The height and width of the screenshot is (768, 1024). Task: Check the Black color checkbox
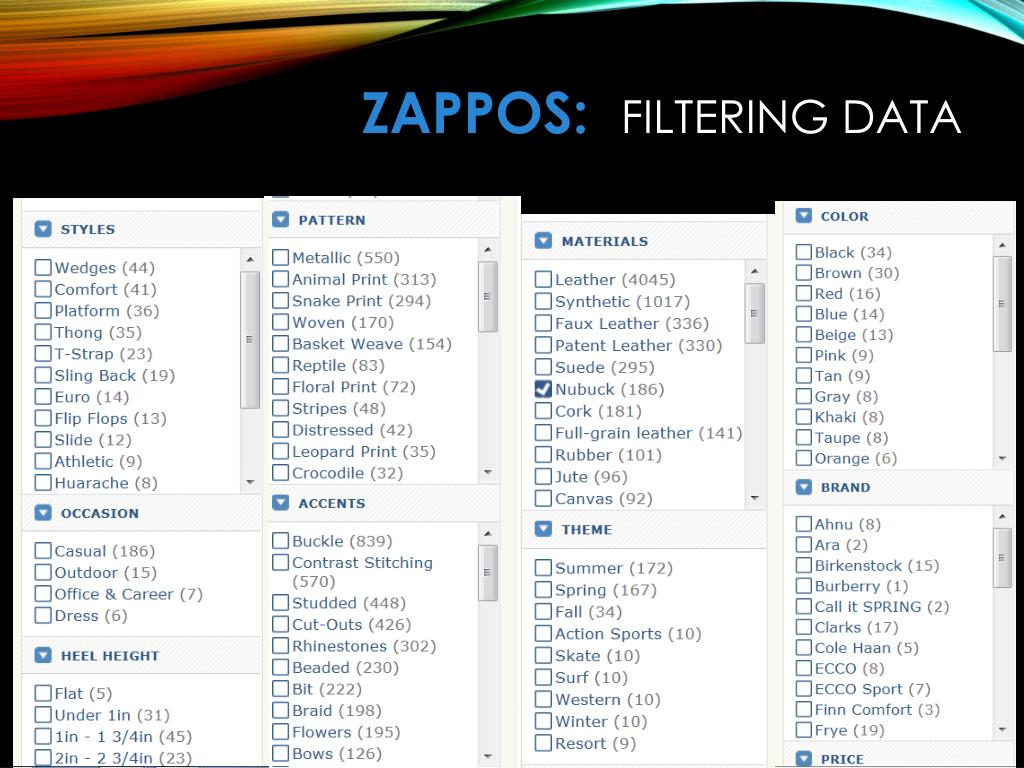[804, 252]
